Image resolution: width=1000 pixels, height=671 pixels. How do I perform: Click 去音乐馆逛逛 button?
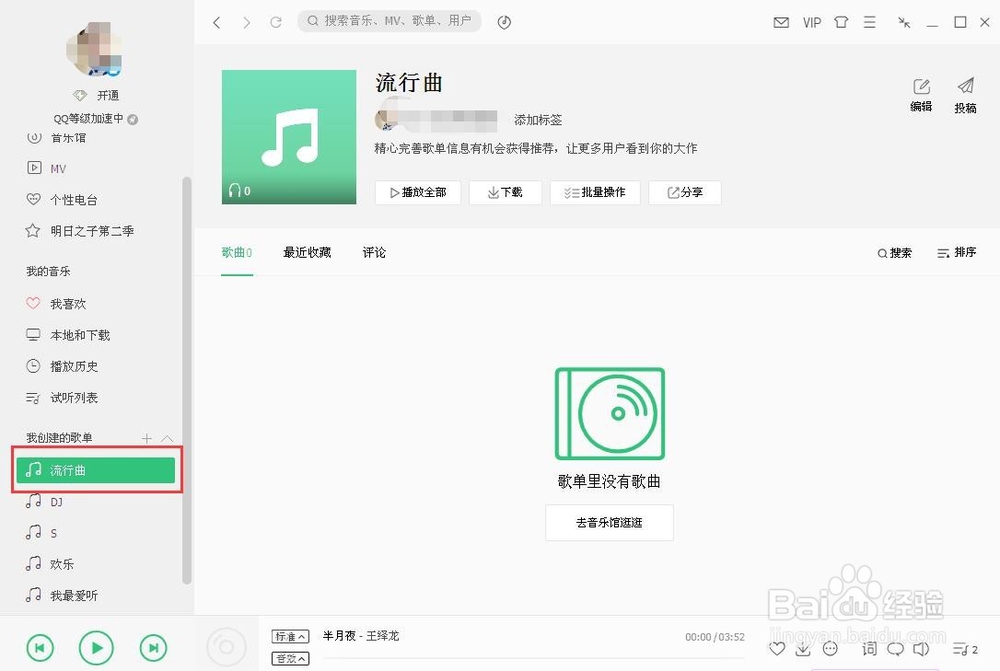tap(609, 523)
